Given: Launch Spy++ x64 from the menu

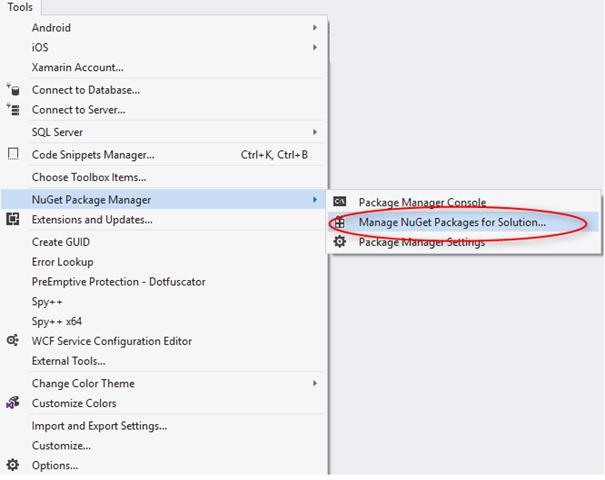Looking at the screenshot, I should coord(164,321).
